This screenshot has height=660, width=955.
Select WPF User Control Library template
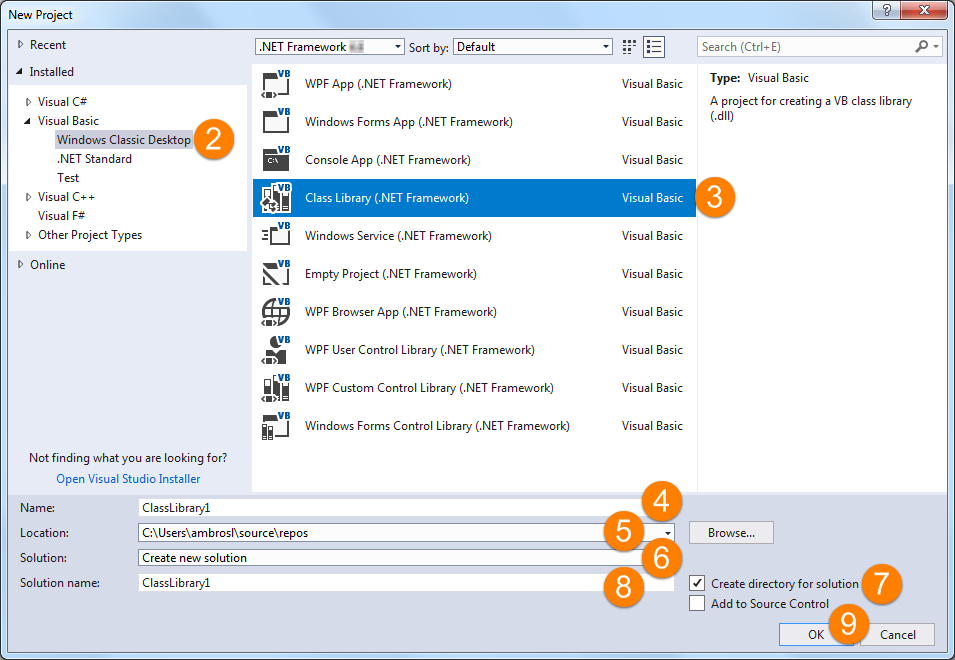[x=474, y=349]
